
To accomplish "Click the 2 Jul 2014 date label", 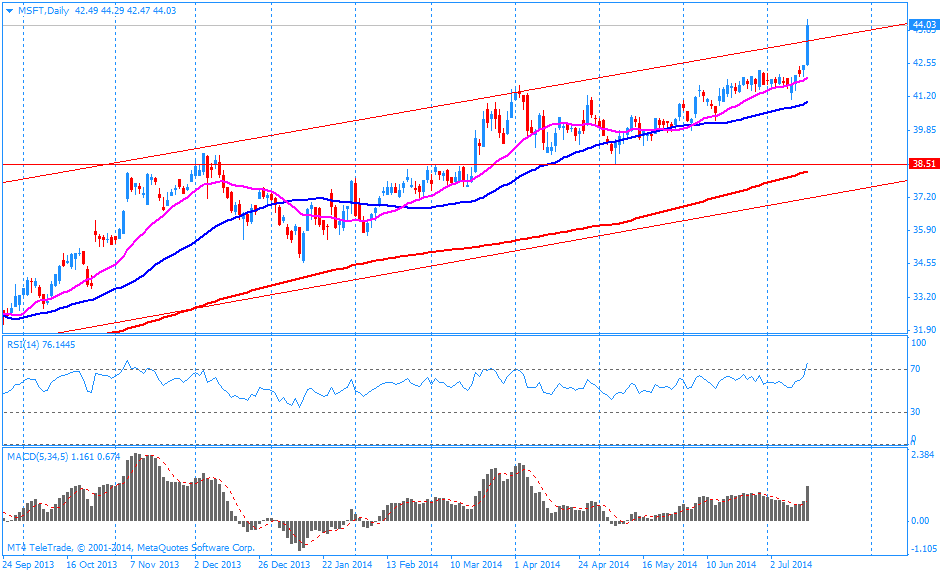I will tap(794, 564).
